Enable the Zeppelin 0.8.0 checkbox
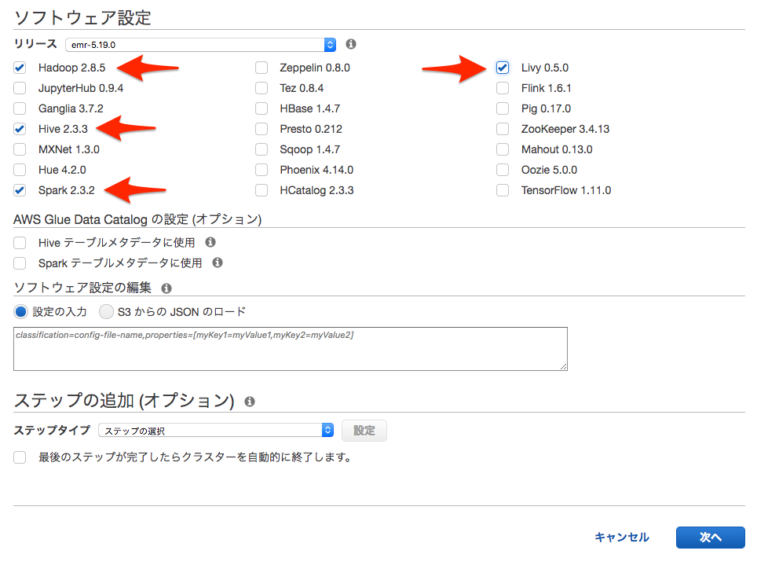This screenshot has height=569, width=768. point(262,68)
